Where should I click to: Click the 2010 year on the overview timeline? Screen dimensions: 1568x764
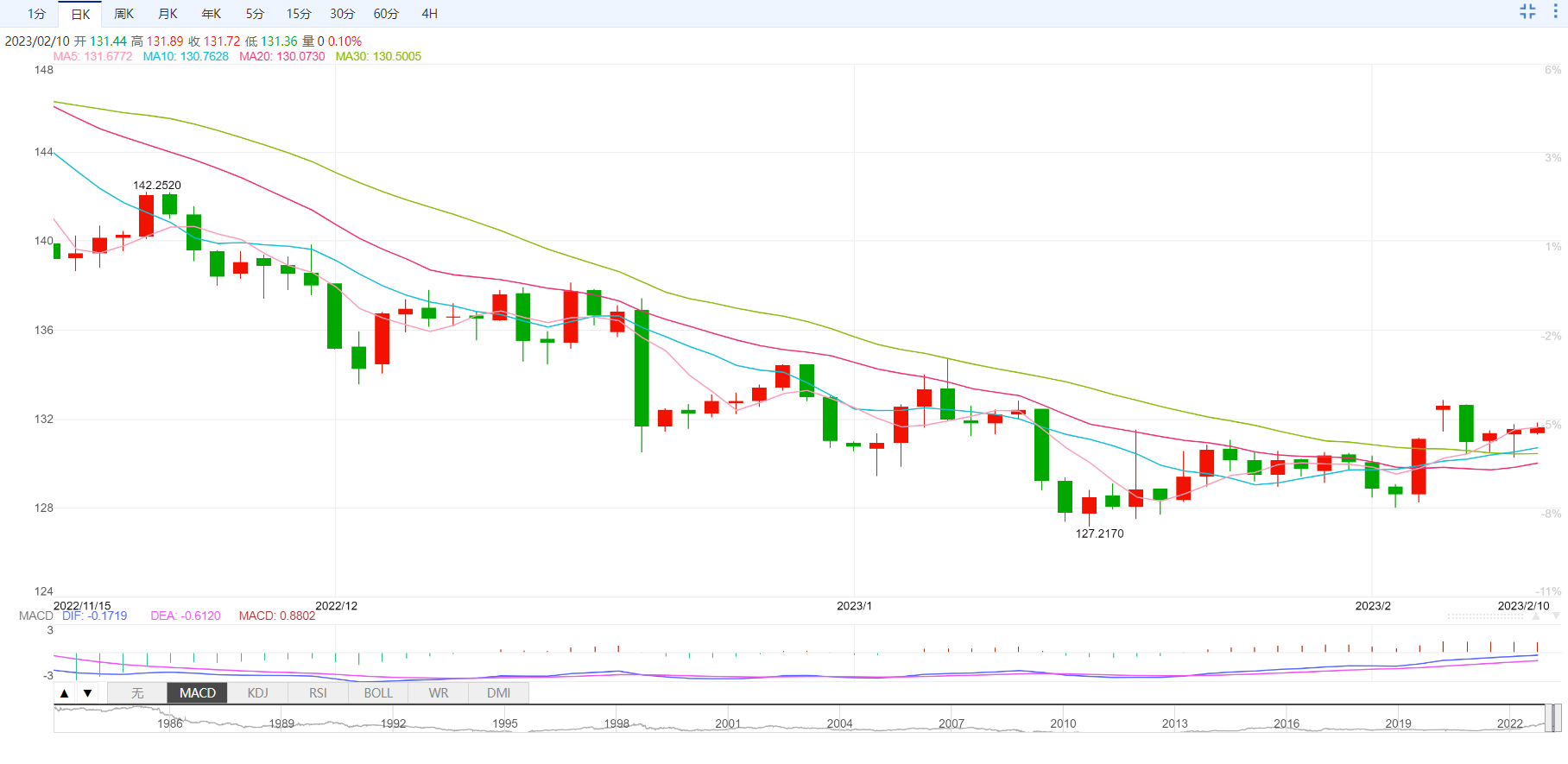[x=1063, y=723]
